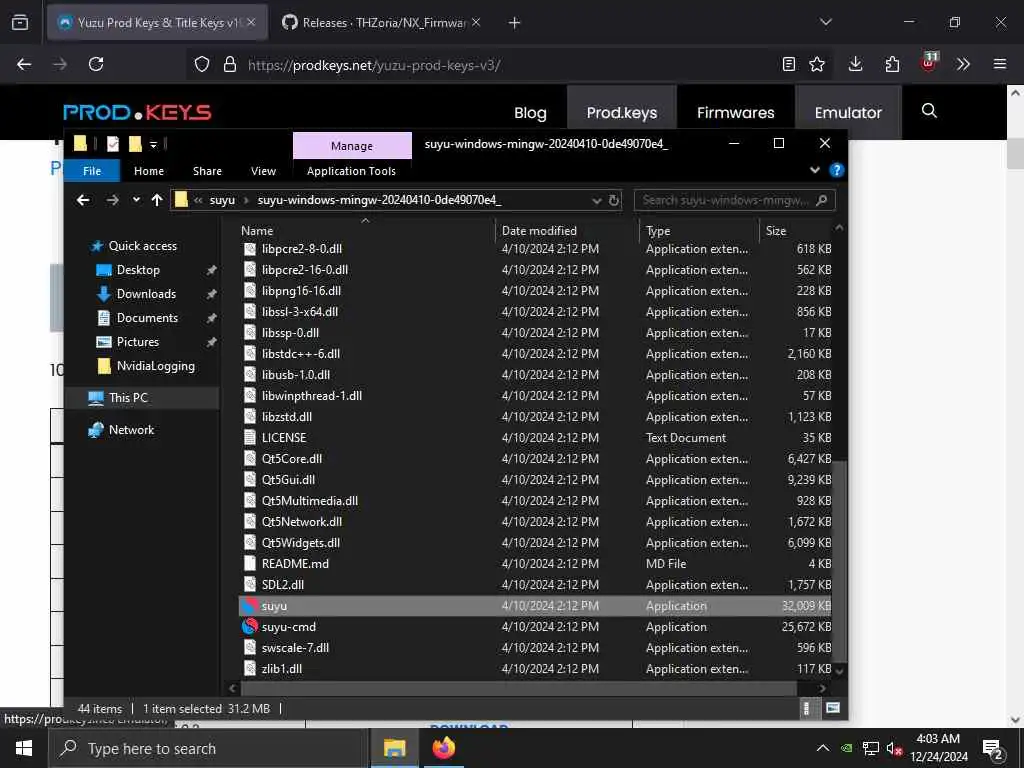This screenshot has height=768, width=1024.
Task: Open Firefox downloads panel
Action: (856, 64)
